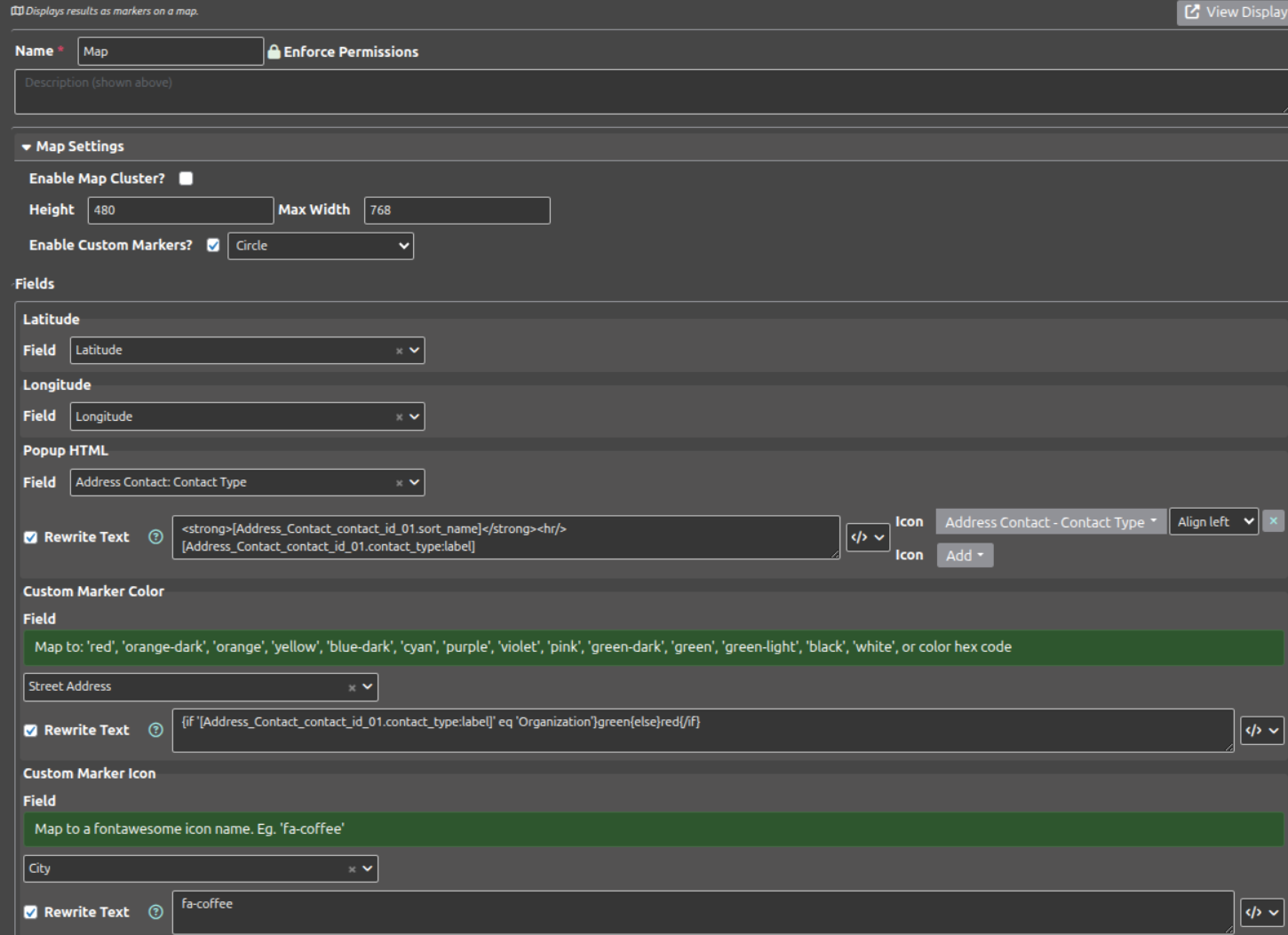Open the Circle marker shape dropdown
The image size is (1288, 935).
321,246
